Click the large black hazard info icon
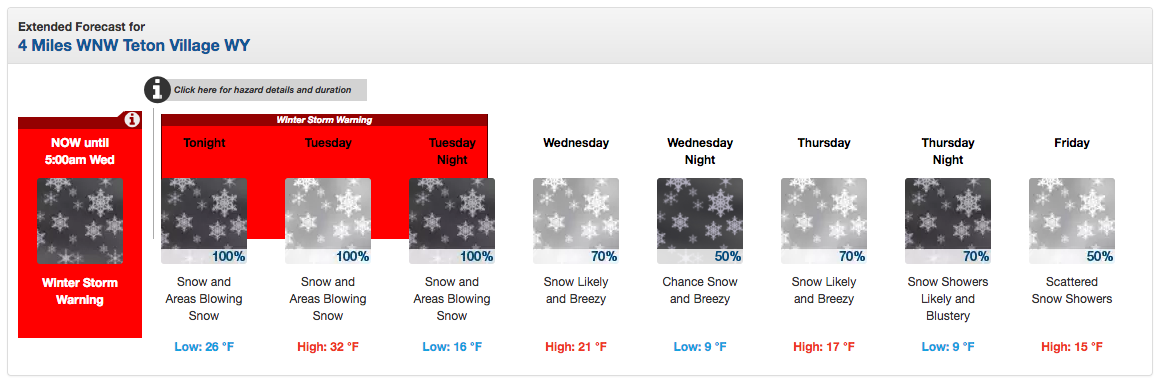Viewport: 1162px width, 380px height. click(x=157, y=90)
